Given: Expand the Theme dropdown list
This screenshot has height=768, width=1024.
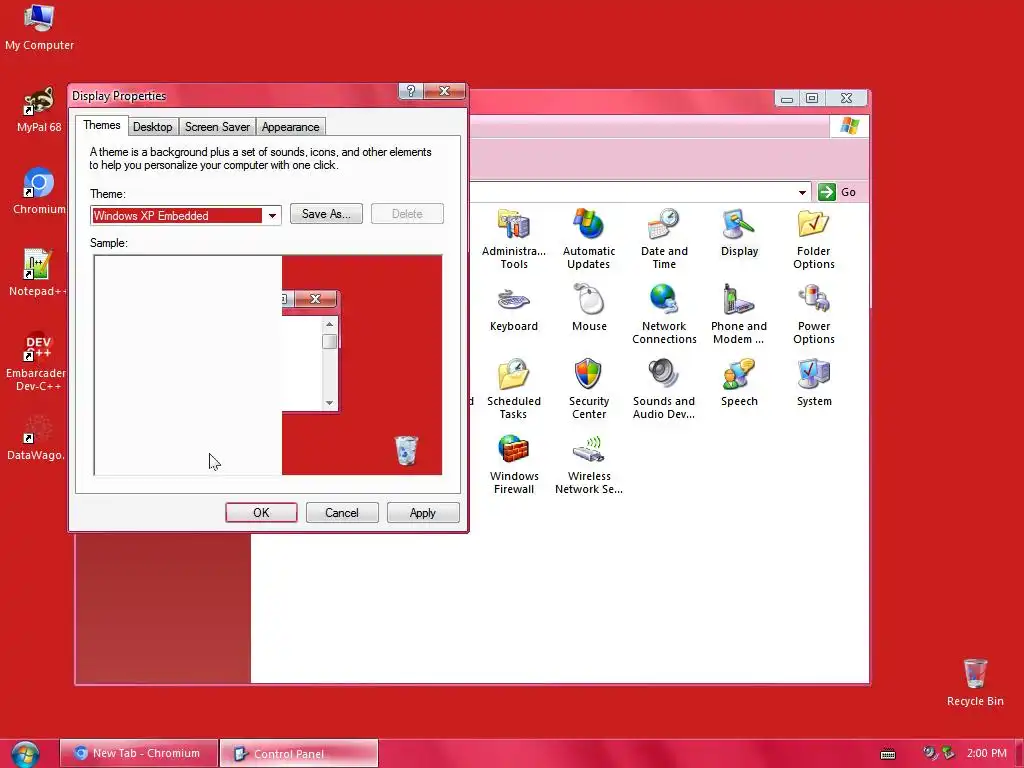Looking at the screenshot, I should point(272,215).
